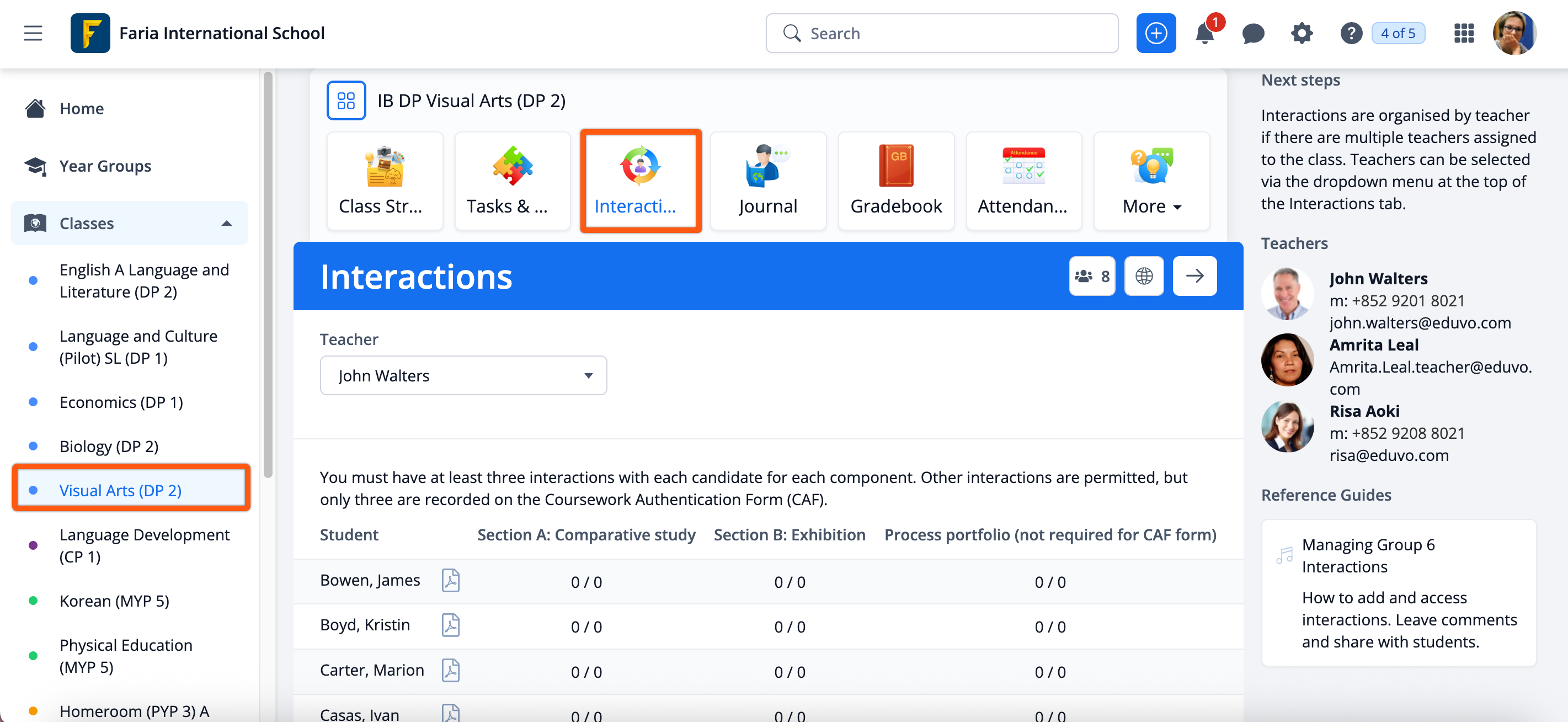This screenshot has height=722, width=1568.
Task: Click Bowen James Section A comparative study score
Action: 586,582
